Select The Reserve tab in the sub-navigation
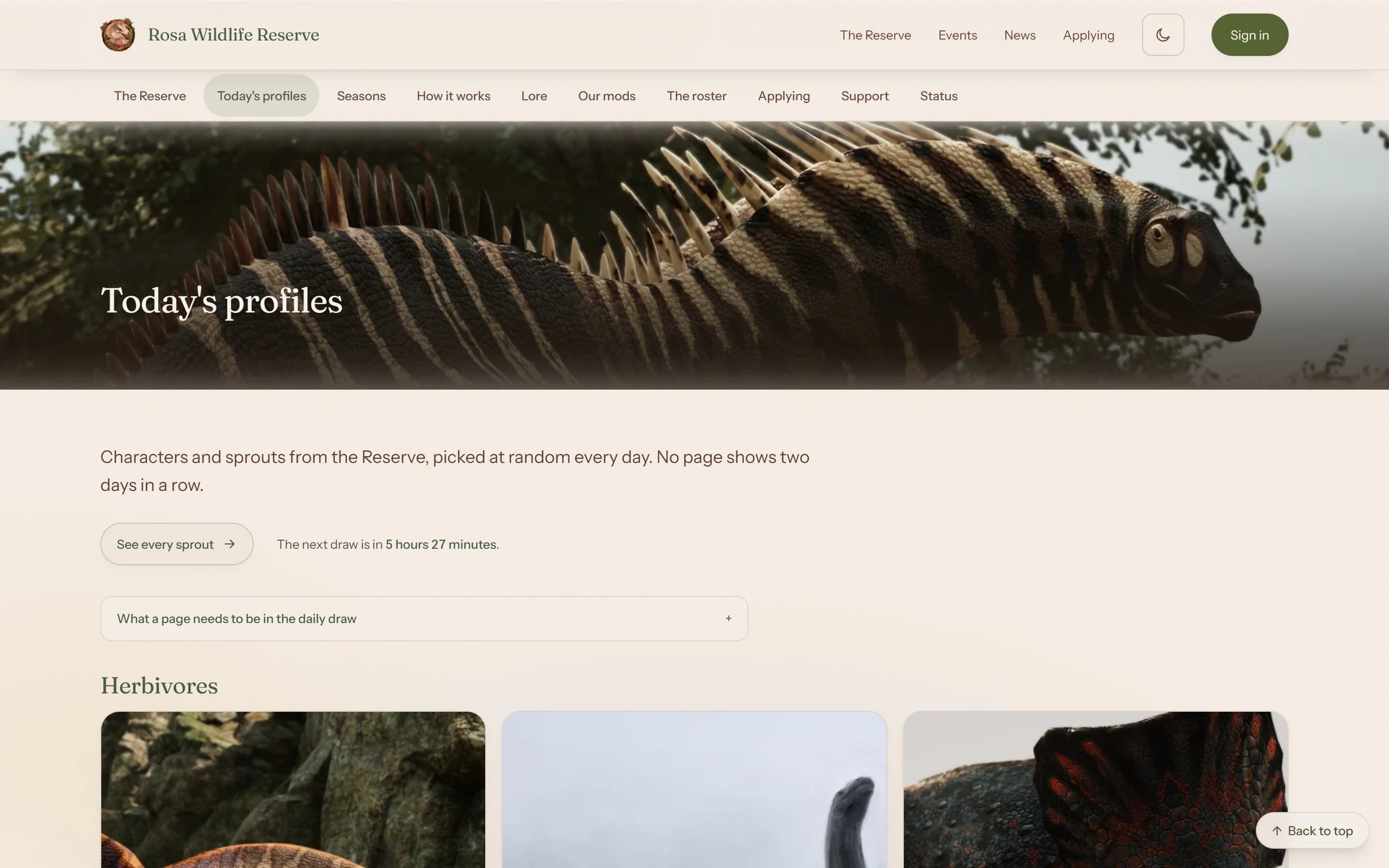 [x=150, y=96]
